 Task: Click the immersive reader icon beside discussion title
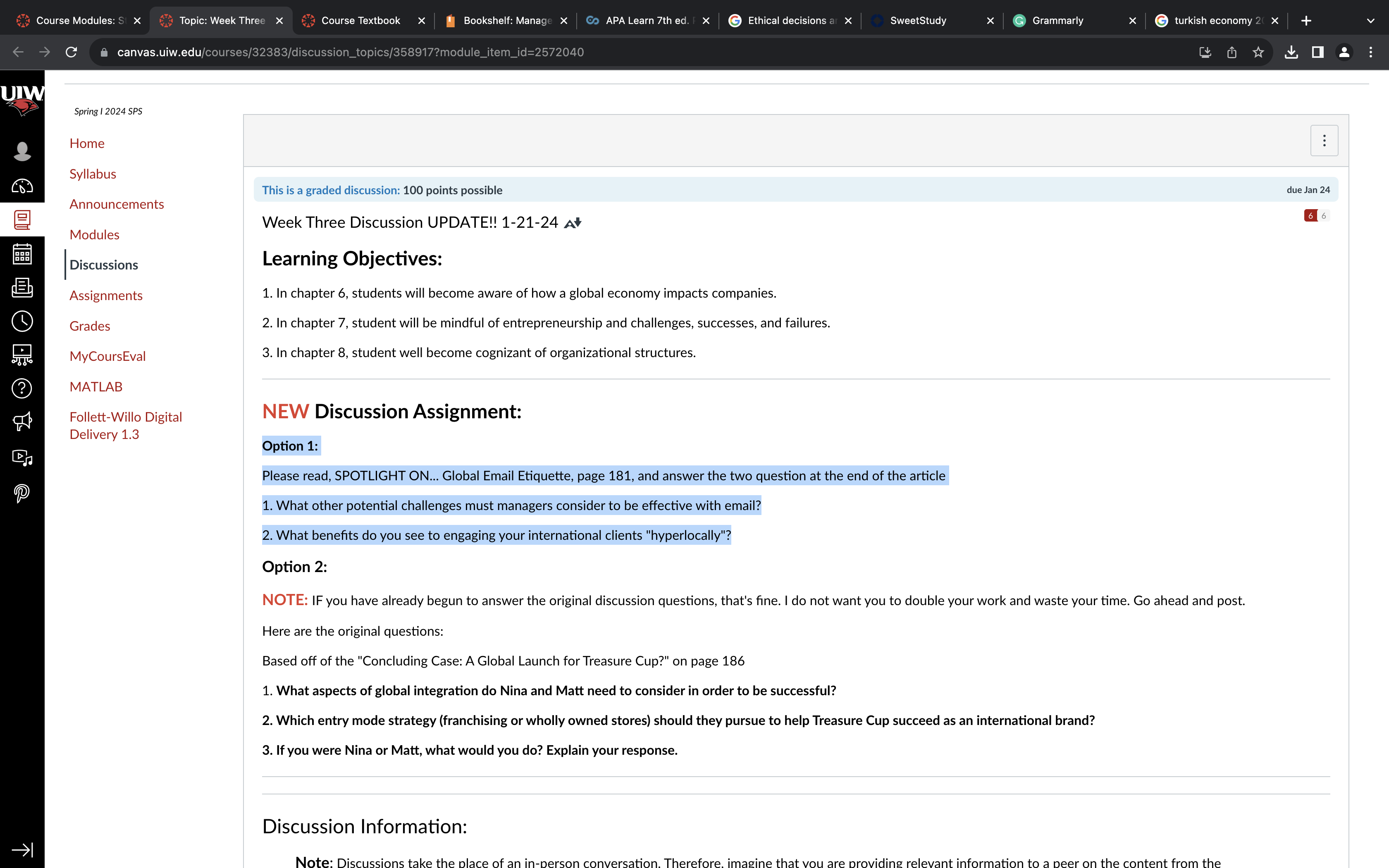572,223
